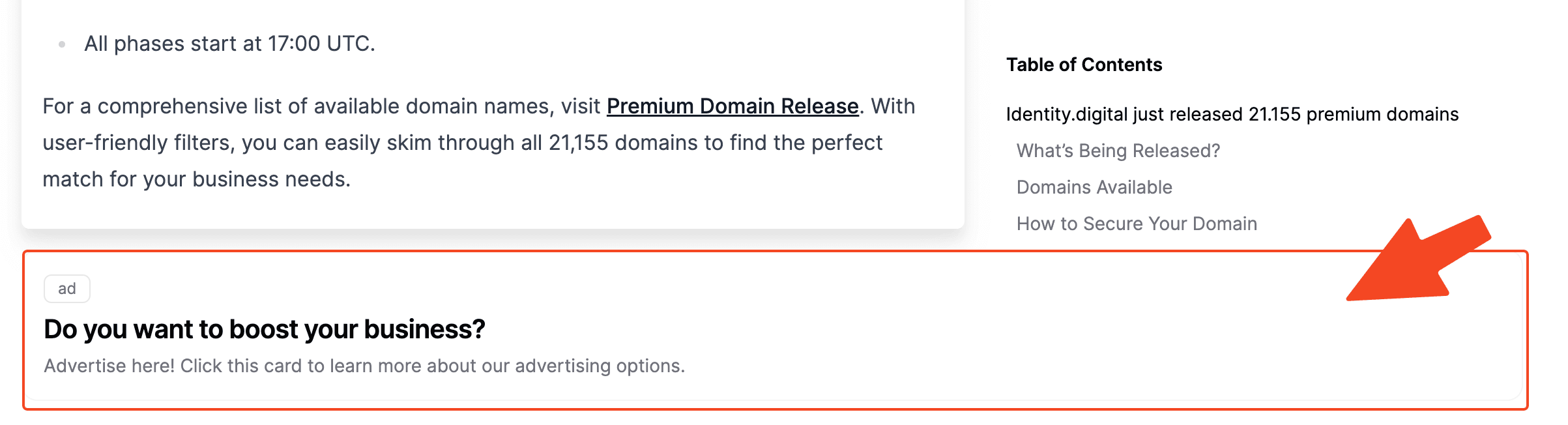1568x425 pixels.
Task: Jump to Identity.digital just released 21.155 premium domains
Action: click(x=1232, y=114)
